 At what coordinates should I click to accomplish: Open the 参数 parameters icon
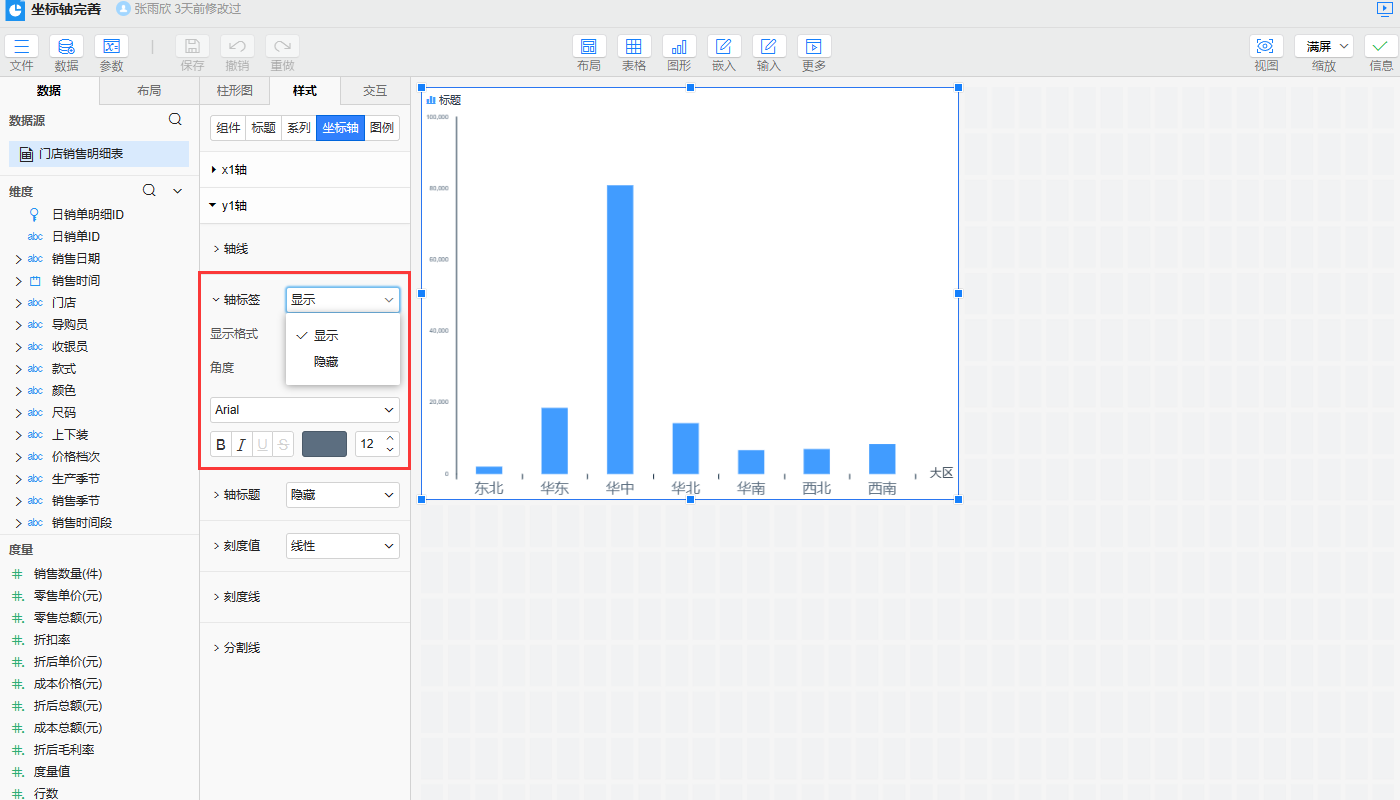(x=111, y=46)
